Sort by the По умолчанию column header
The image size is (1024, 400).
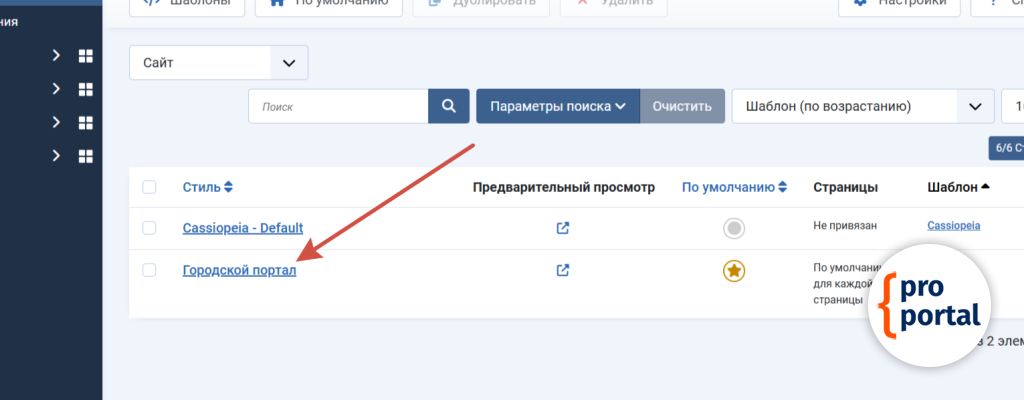(x=734, y=187)
